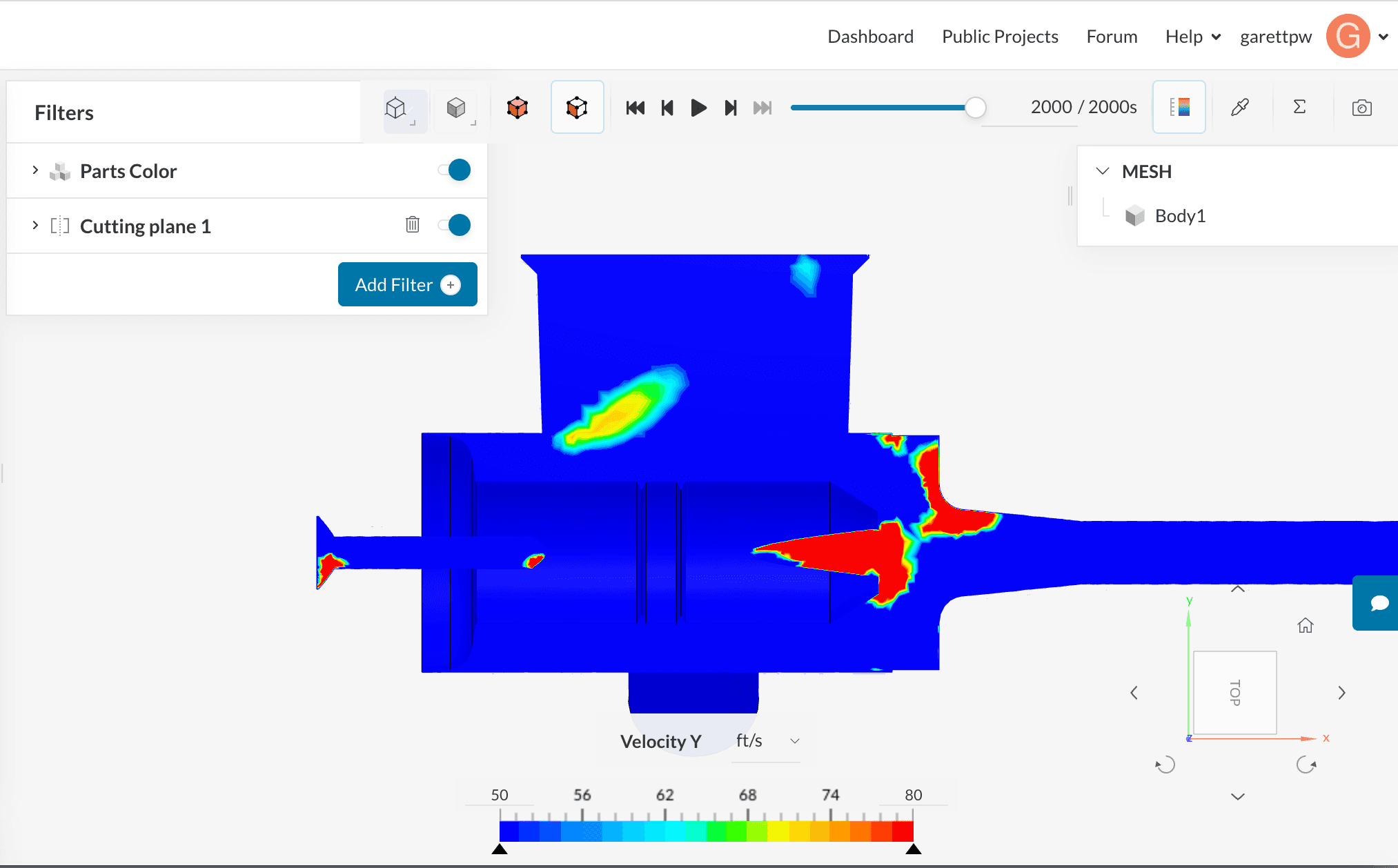Jump to first time step
Image resolution: width=1398 pixels, height=868 pixels.
pyautogui.click(x=635, y=108)
